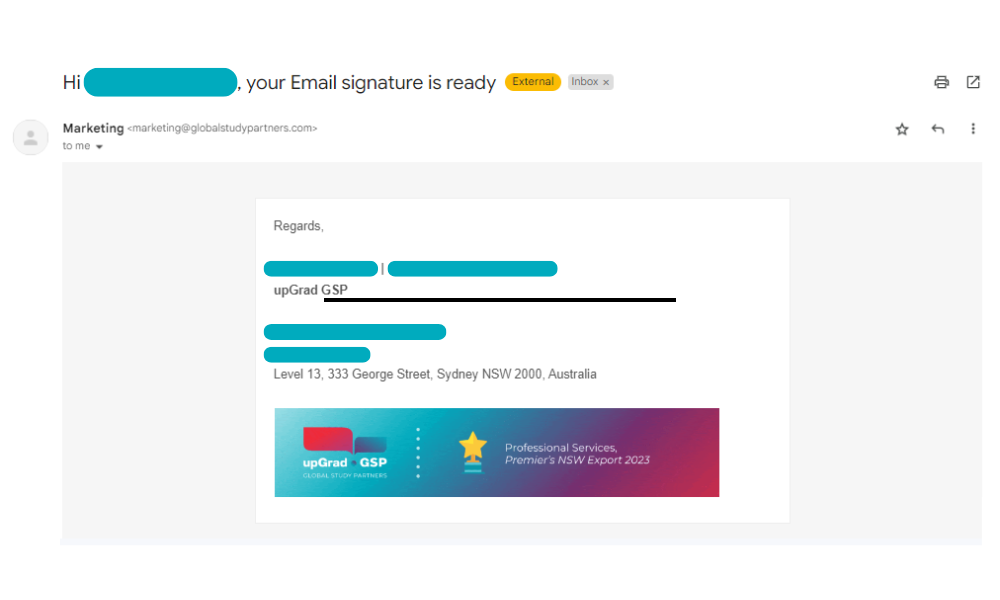Star this email from Marketing

point(902,129)
